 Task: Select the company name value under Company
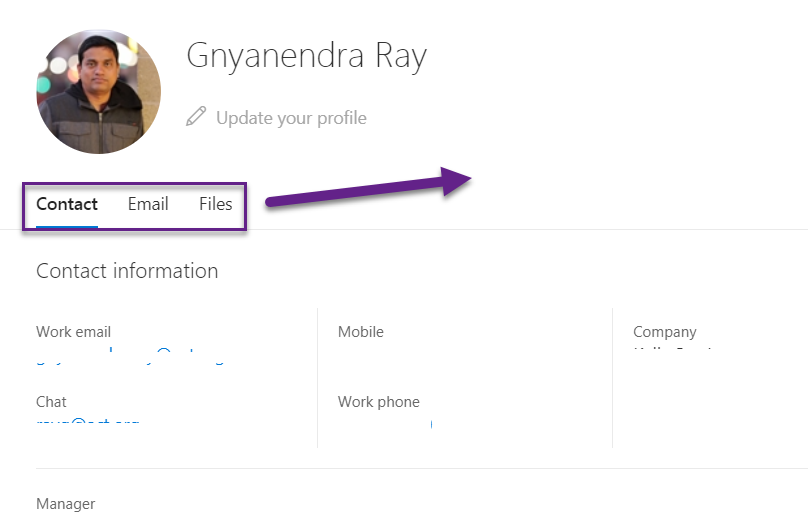click(673, 348)
